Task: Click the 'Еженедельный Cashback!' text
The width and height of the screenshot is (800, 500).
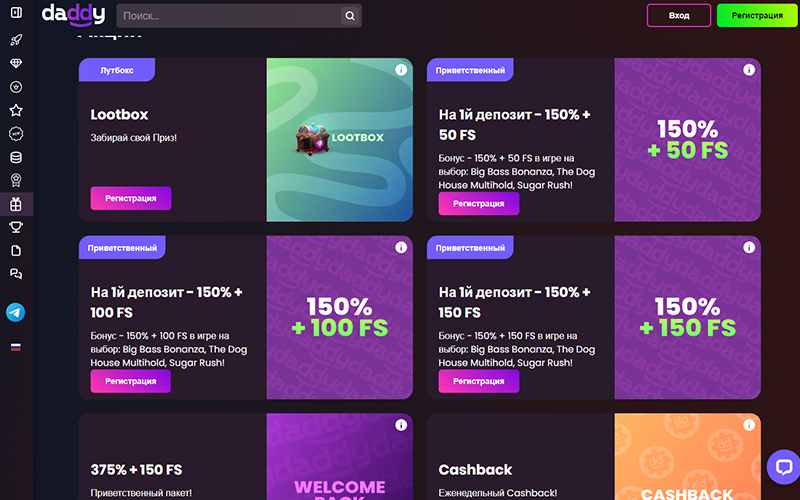Action: 498,493
